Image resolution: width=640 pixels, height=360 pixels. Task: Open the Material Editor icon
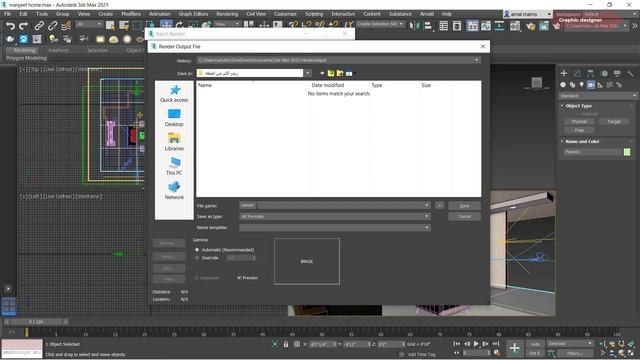click(515, 26)
